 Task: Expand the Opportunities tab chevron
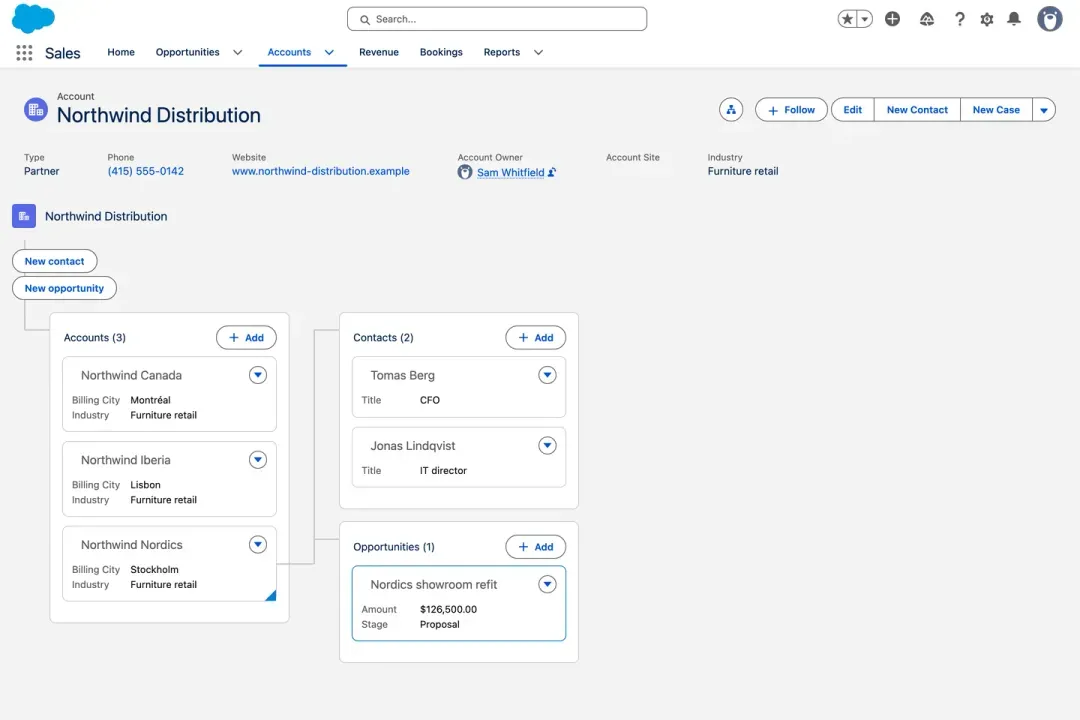coord(238,52)
